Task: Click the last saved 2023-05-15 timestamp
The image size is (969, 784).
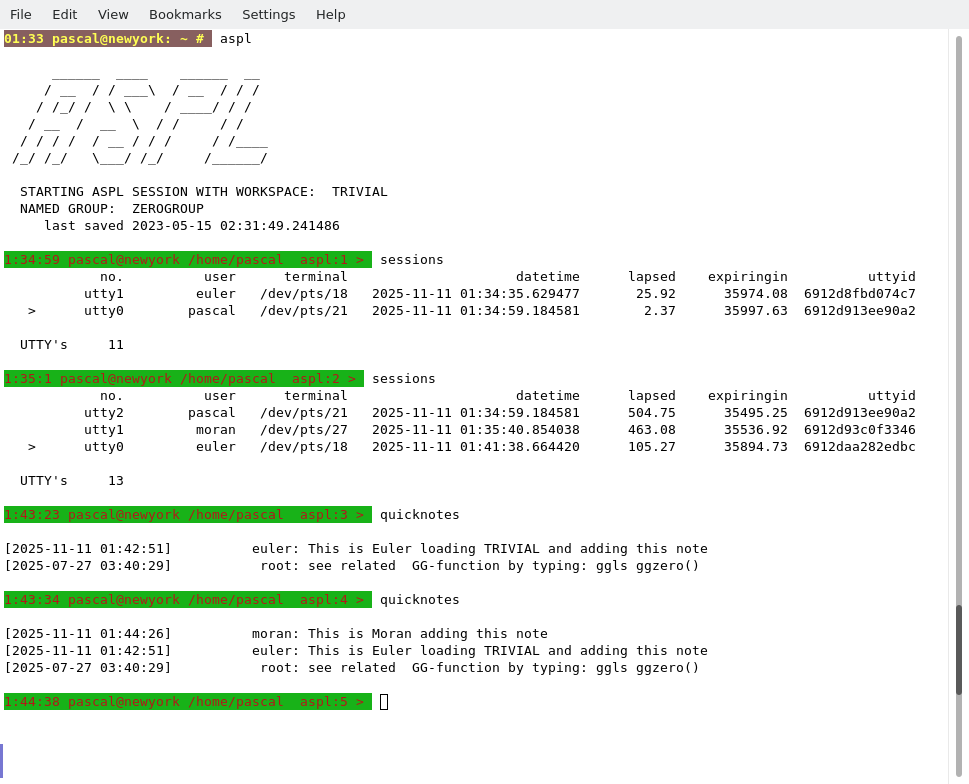Action: (x=191, y=226)
